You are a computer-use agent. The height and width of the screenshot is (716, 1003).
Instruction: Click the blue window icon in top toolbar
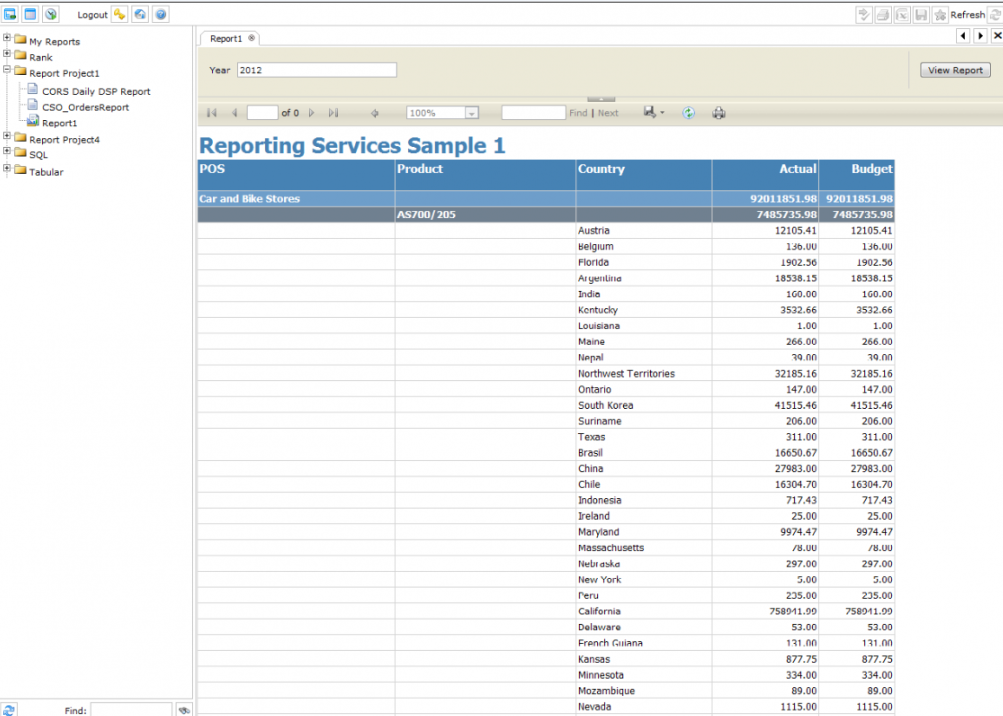30,14
